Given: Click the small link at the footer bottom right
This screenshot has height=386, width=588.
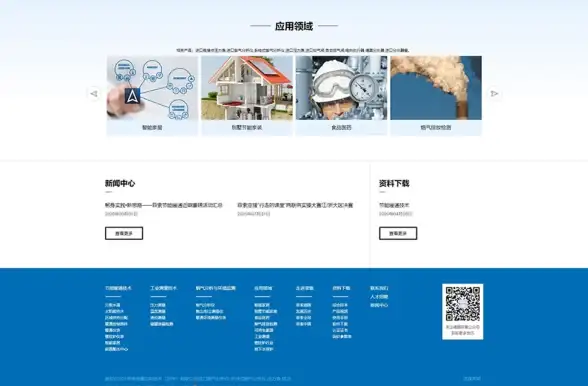Looking at the screenshot, I should pos(472,379).
